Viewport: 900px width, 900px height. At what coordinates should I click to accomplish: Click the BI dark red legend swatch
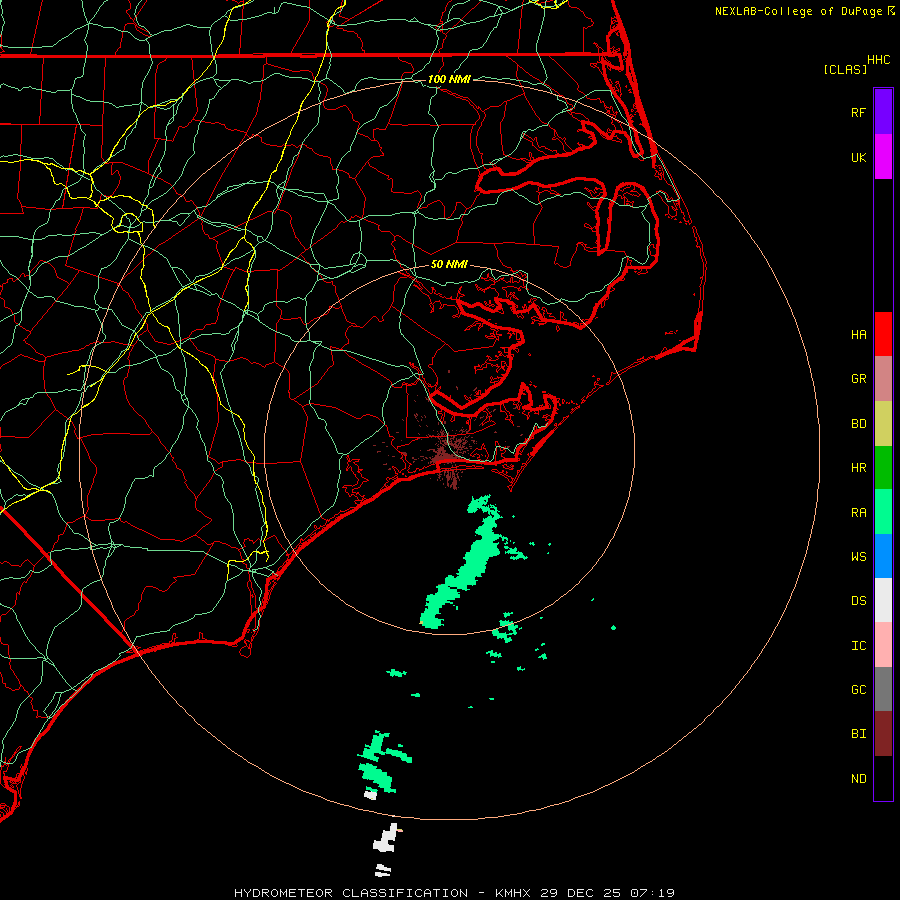coord(883,734)
